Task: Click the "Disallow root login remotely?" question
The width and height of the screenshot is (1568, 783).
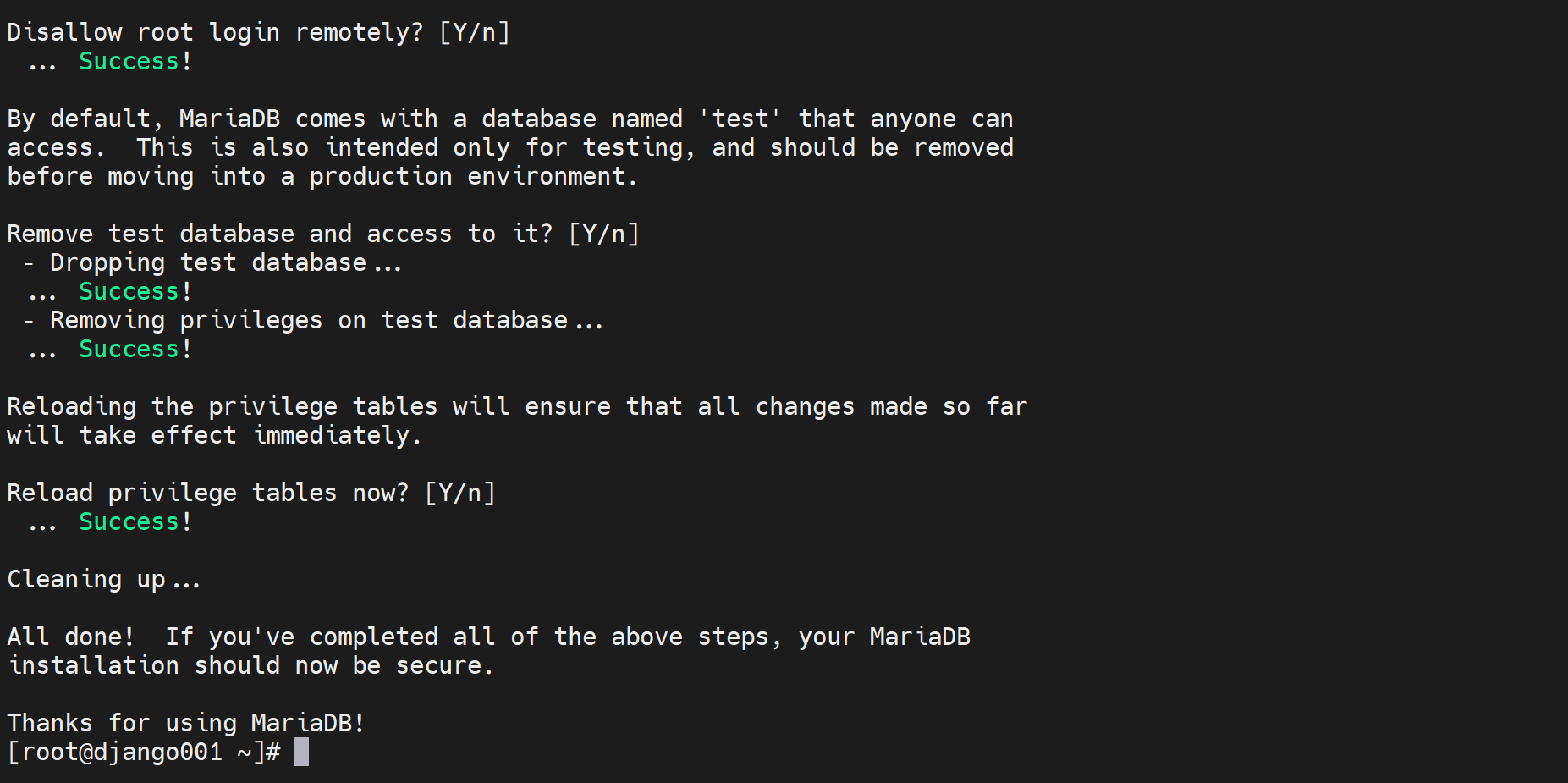Action: [x=215, y=32]
